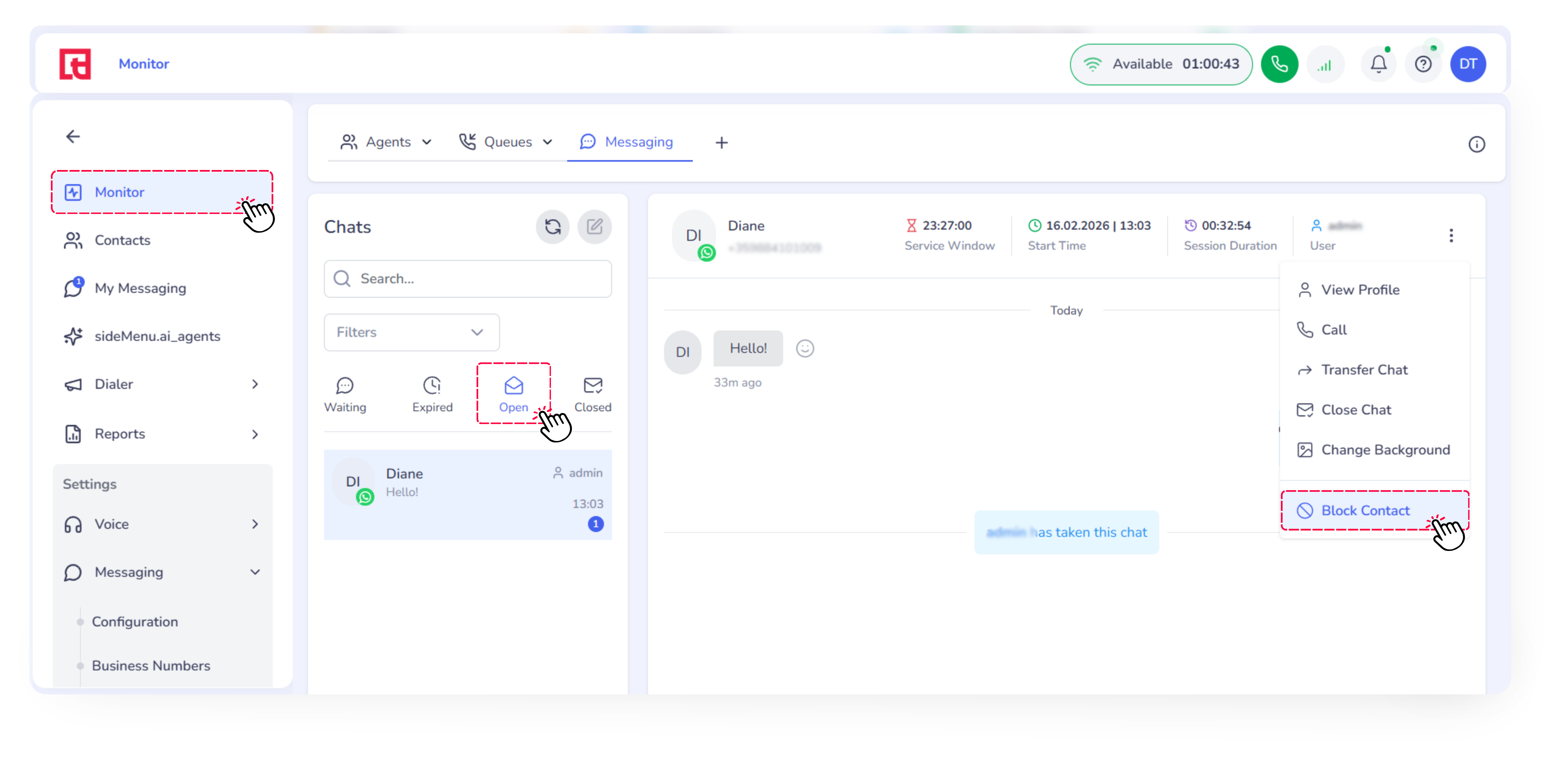Click the three-dot chat options menu
The width and height of the screenshot is (1568, 764).
pyautogui.click(x=1451, y=236)
